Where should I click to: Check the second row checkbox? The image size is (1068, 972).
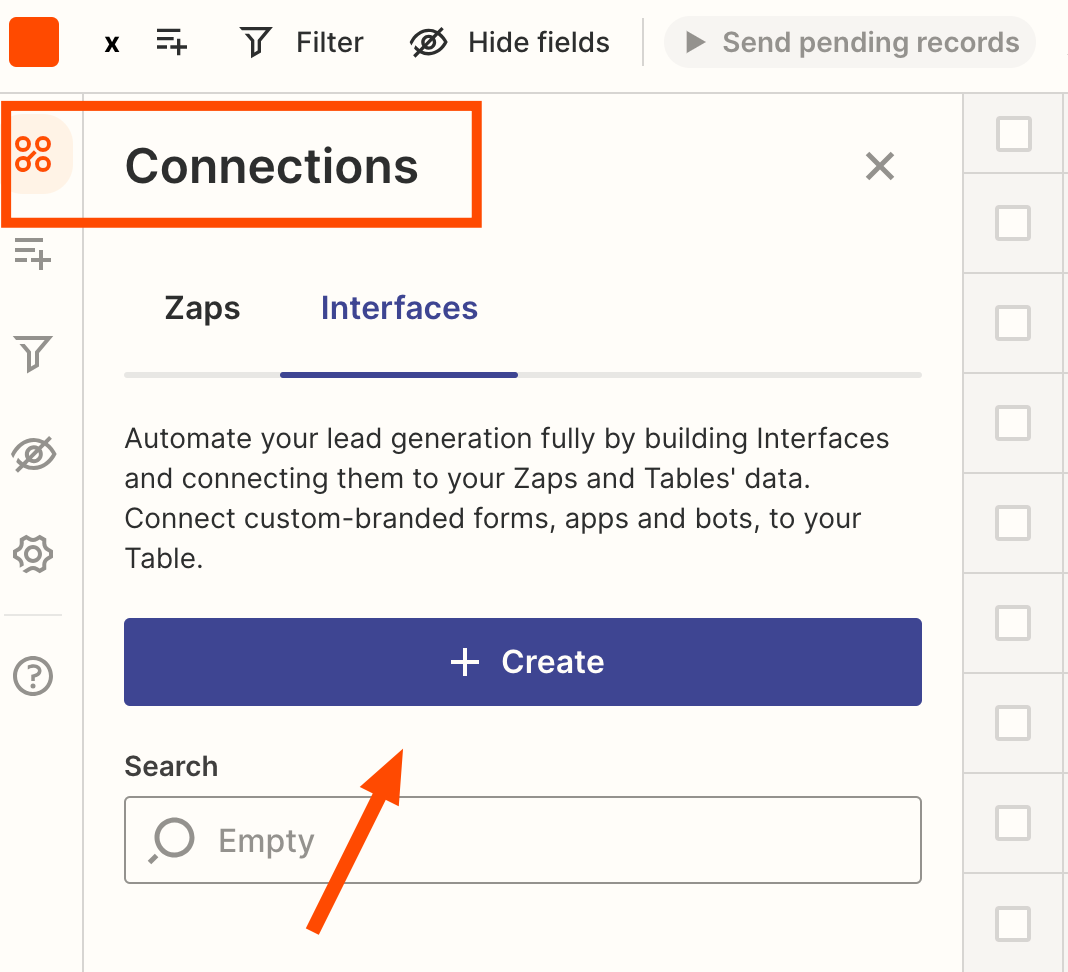point(1013,223)
